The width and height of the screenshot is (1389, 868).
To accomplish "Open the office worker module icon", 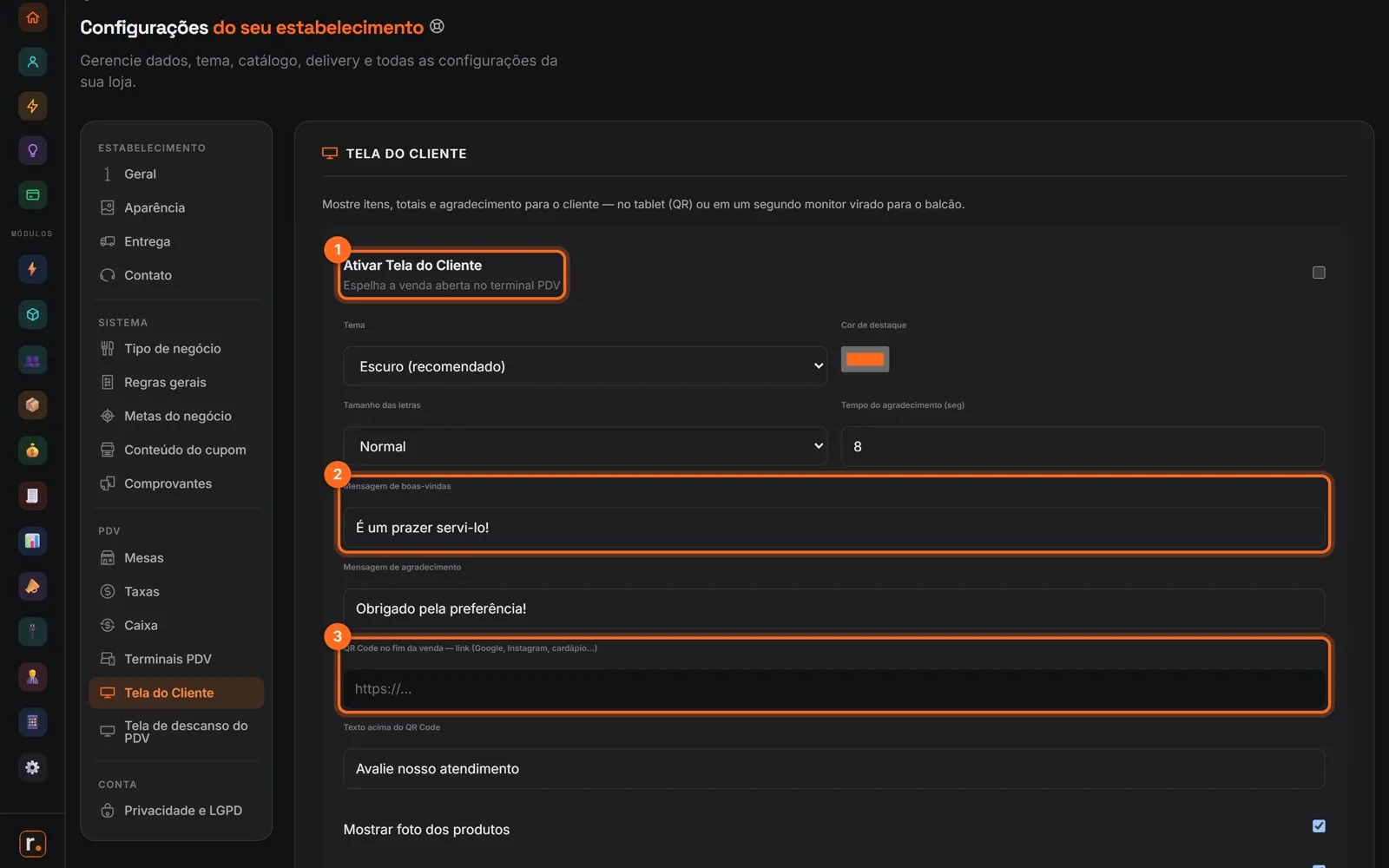I will coord(32,677).
